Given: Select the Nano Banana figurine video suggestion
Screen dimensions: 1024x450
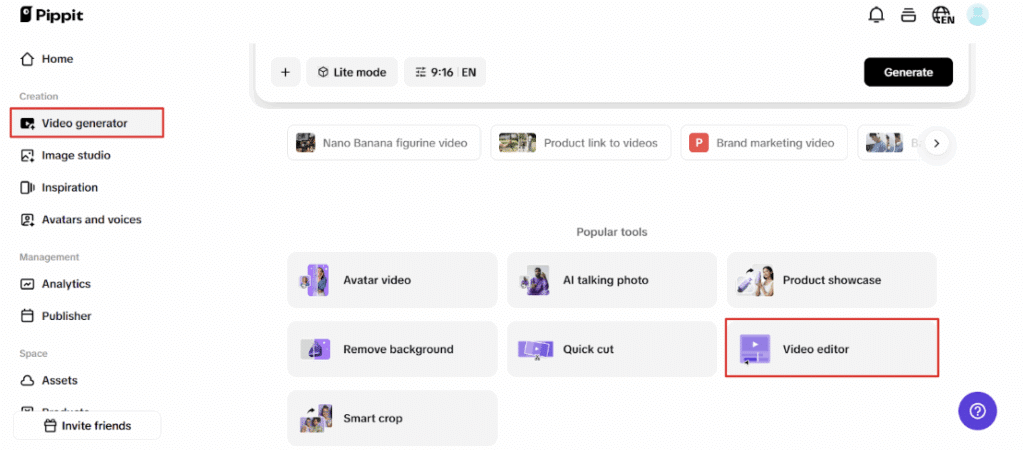Looking at the screenshot, I should 384,143.
